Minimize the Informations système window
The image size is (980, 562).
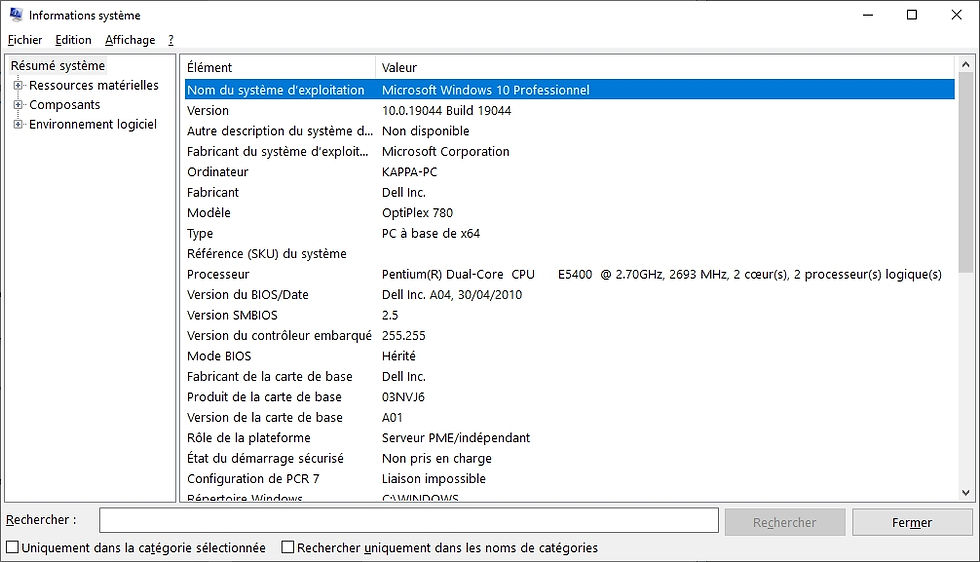coord(868,15)
